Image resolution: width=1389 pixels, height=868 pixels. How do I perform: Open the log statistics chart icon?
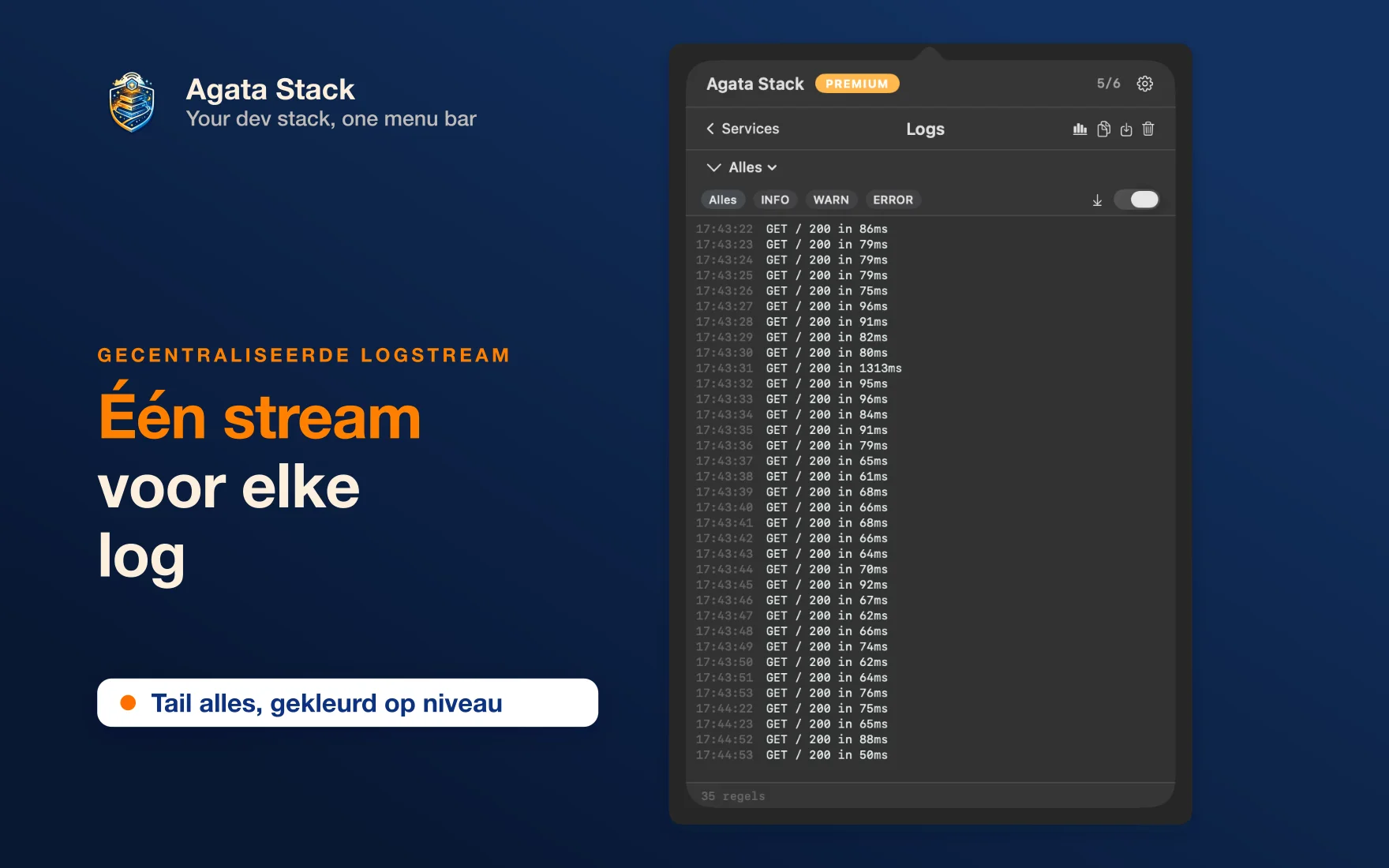pyautogui.click(x=1080, y=129)
